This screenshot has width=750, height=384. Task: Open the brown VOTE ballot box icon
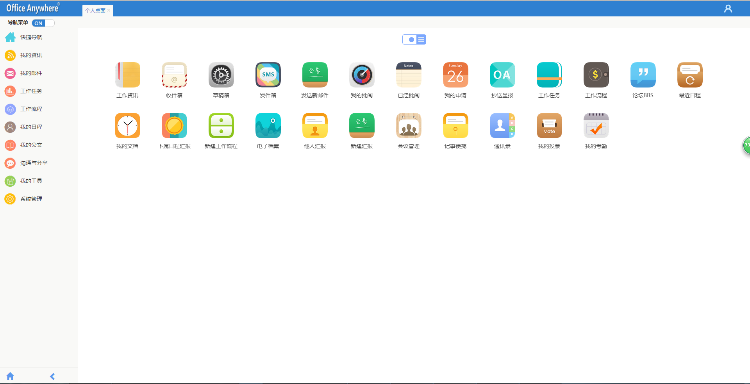pos(549,125)
